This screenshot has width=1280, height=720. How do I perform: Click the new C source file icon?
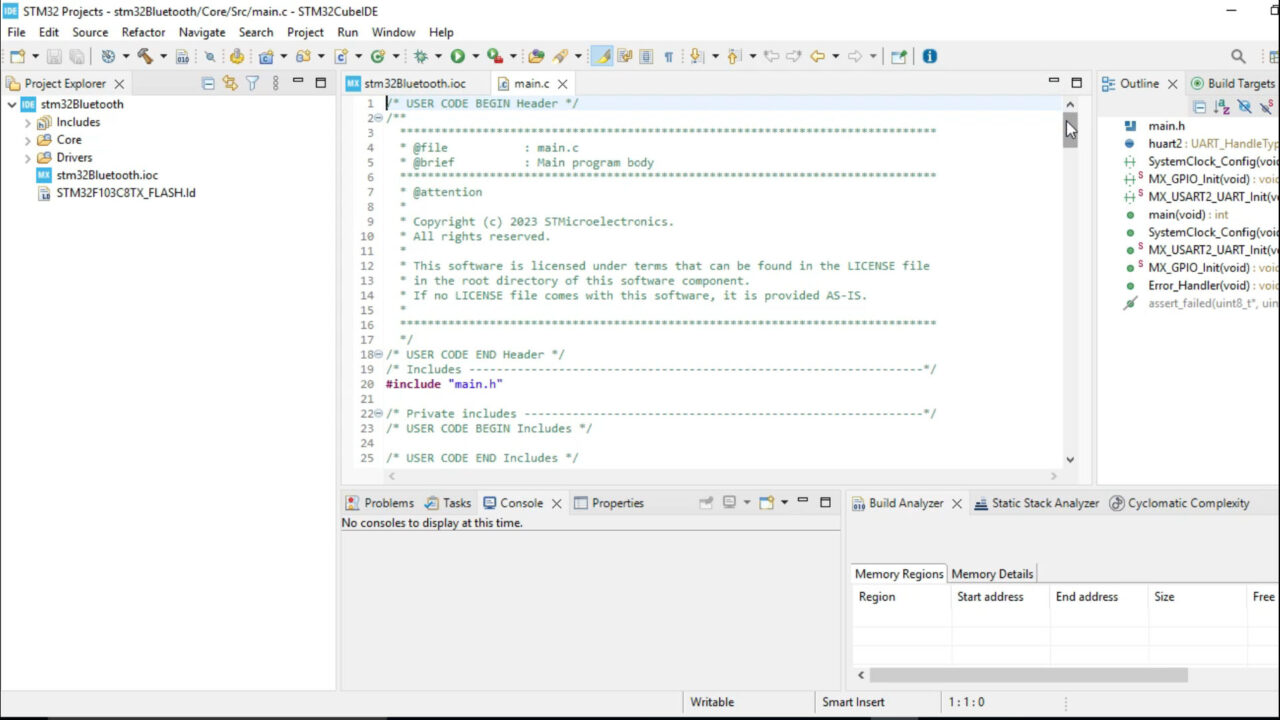tap(340, 57)
